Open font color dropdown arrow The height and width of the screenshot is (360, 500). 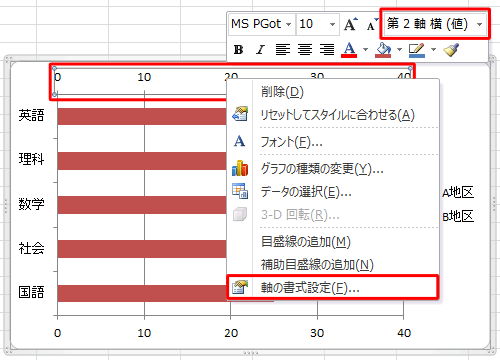pyautogui.click(x=365, y=50)
